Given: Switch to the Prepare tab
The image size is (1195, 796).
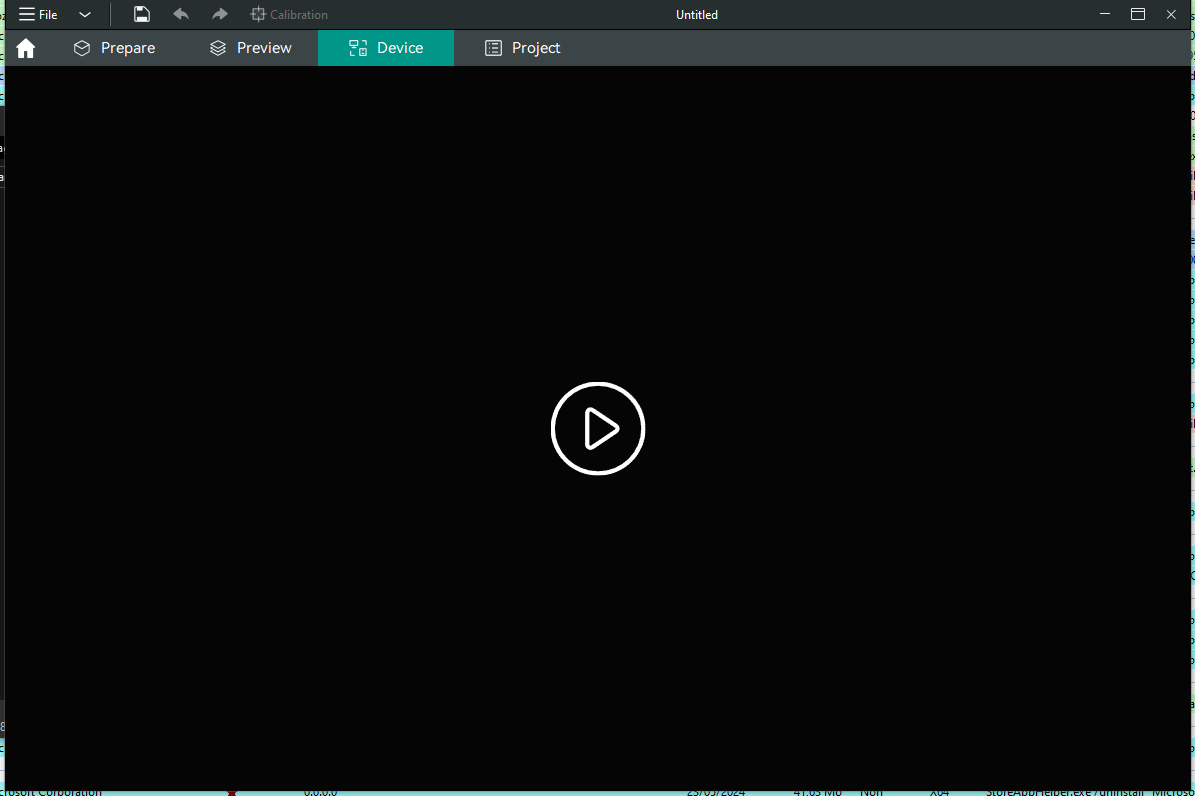Looking at the screenshot, I should pyautogui.click(x=114, y=48).
